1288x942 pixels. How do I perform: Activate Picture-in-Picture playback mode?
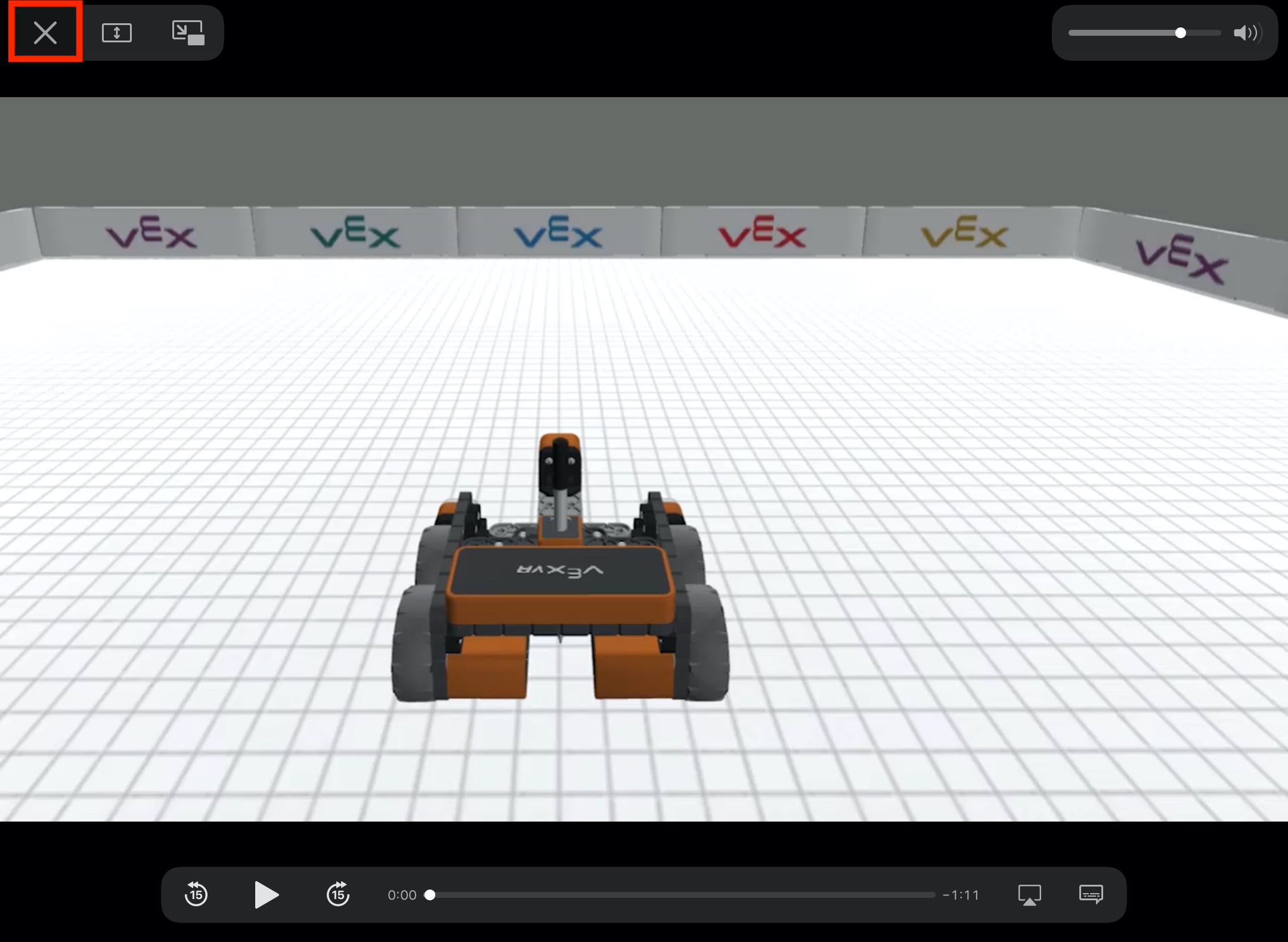(x=188, y=32)
